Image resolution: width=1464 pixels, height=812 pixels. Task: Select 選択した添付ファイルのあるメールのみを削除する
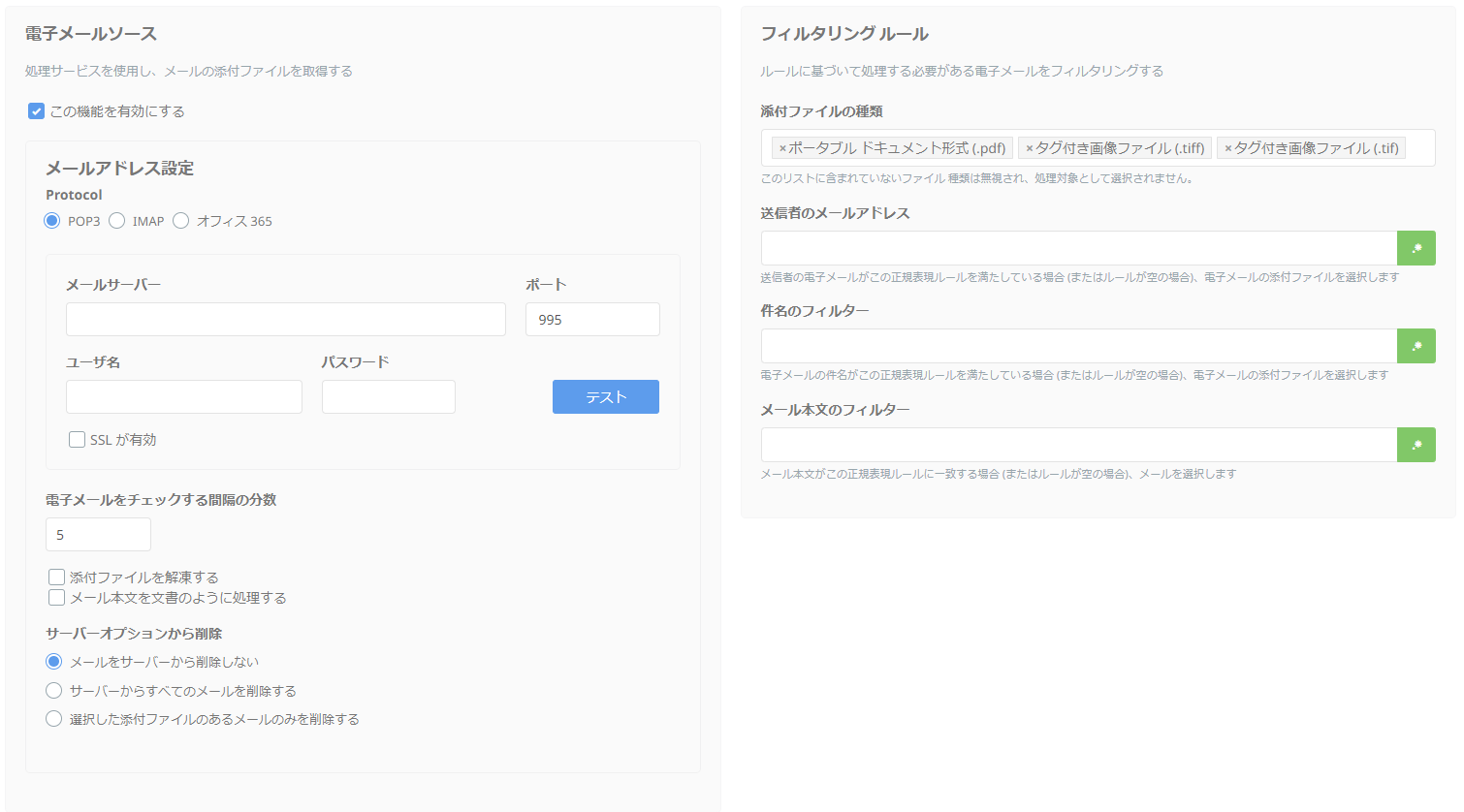tap(54, 719)
